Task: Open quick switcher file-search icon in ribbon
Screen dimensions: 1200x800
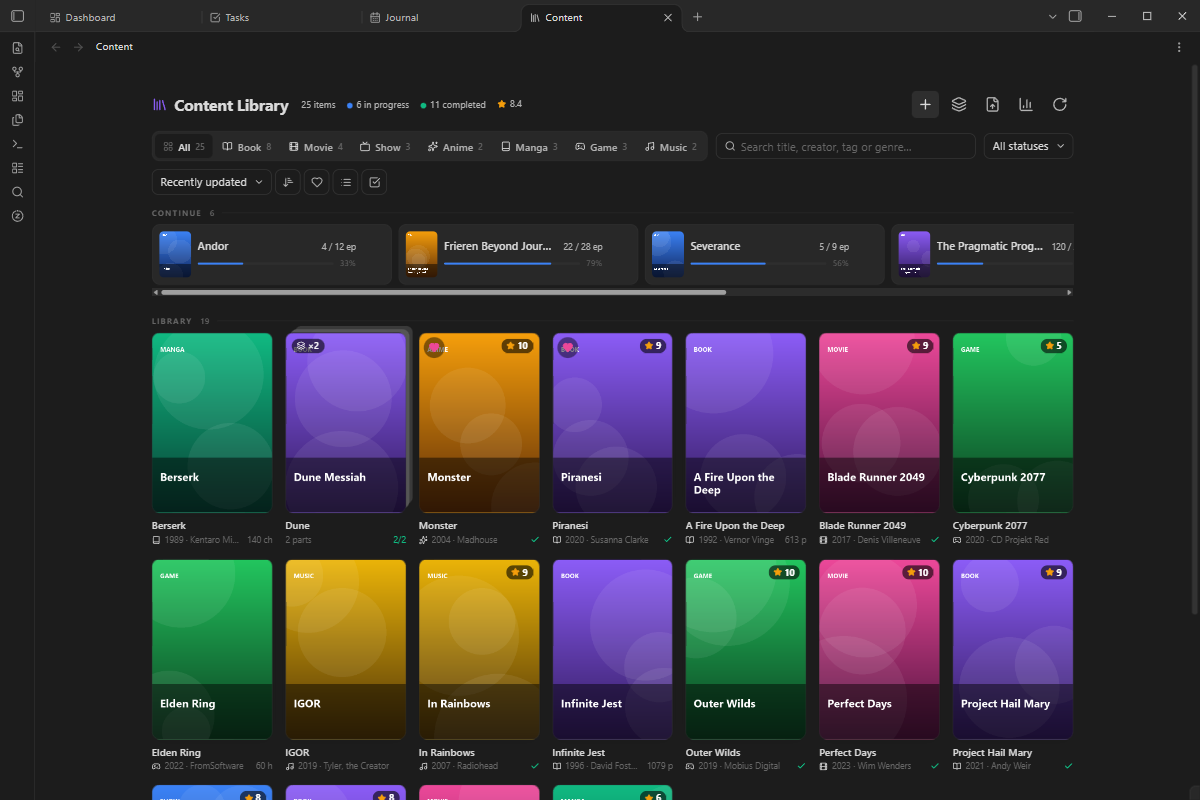Action: click(x=17, y=48)
